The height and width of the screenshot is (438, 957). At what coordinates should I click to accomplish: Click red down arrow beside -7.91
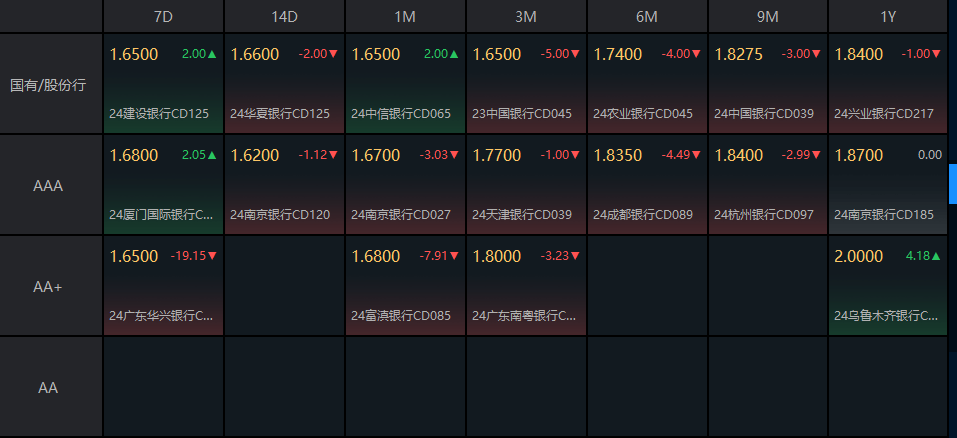click(454, 256)
